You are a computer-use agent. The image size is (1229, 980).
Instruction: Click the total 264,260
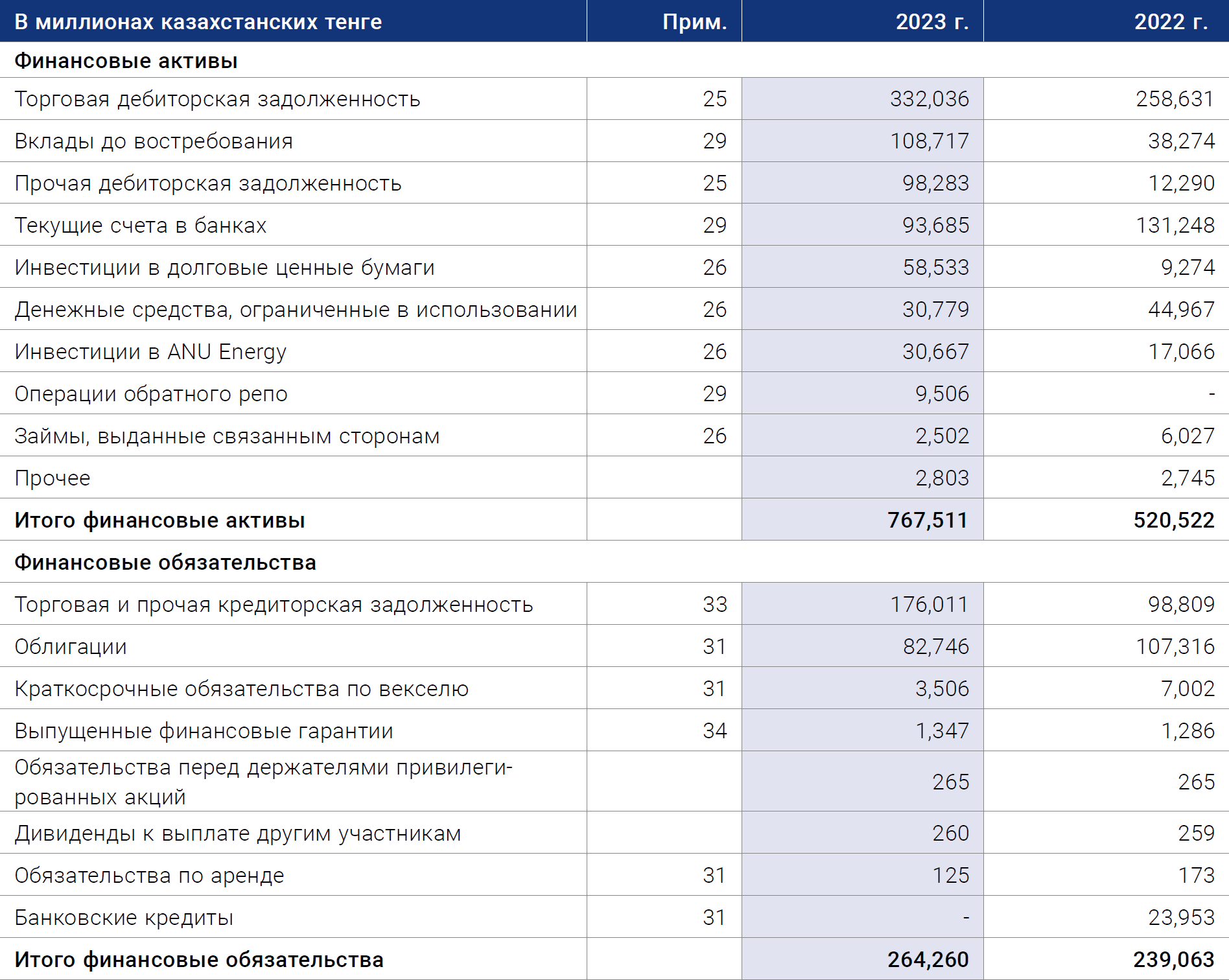coord(928,960)
